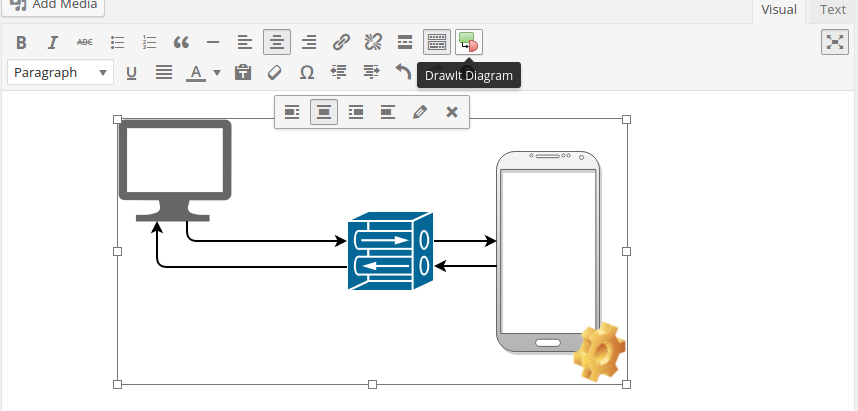Click the Add Media button

click(54, 6)
